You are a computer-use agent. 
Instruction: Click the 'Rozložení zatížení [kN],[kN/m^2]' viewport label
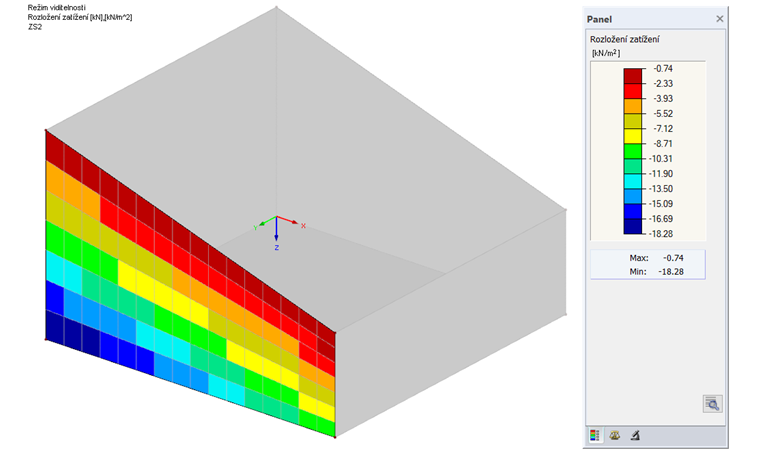point(80,17)
